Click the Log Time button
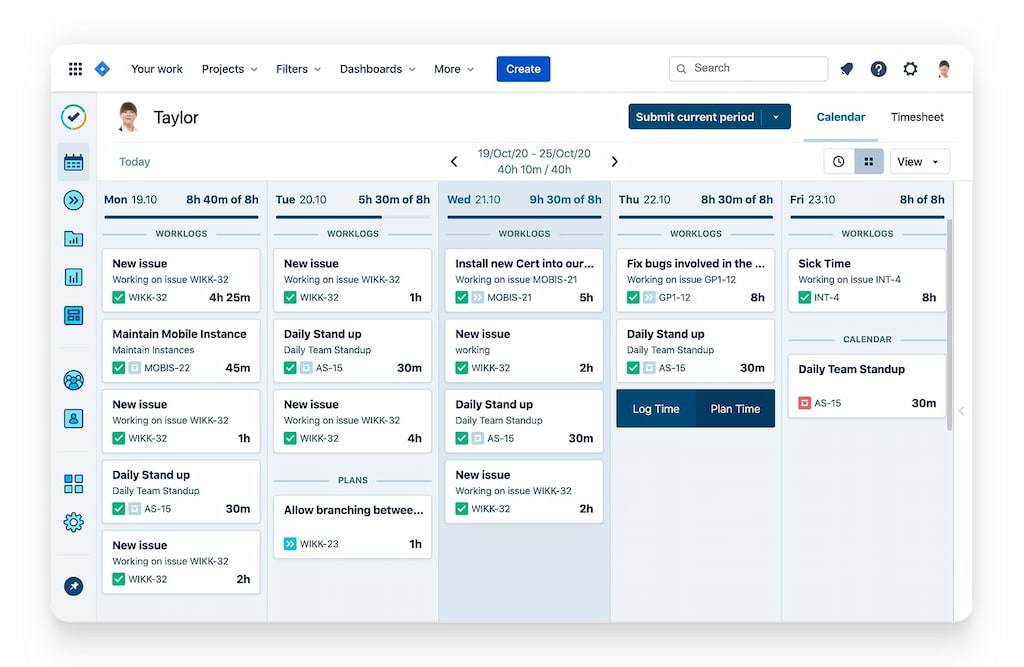1024x667 pixels. click(x=658, y=409)
